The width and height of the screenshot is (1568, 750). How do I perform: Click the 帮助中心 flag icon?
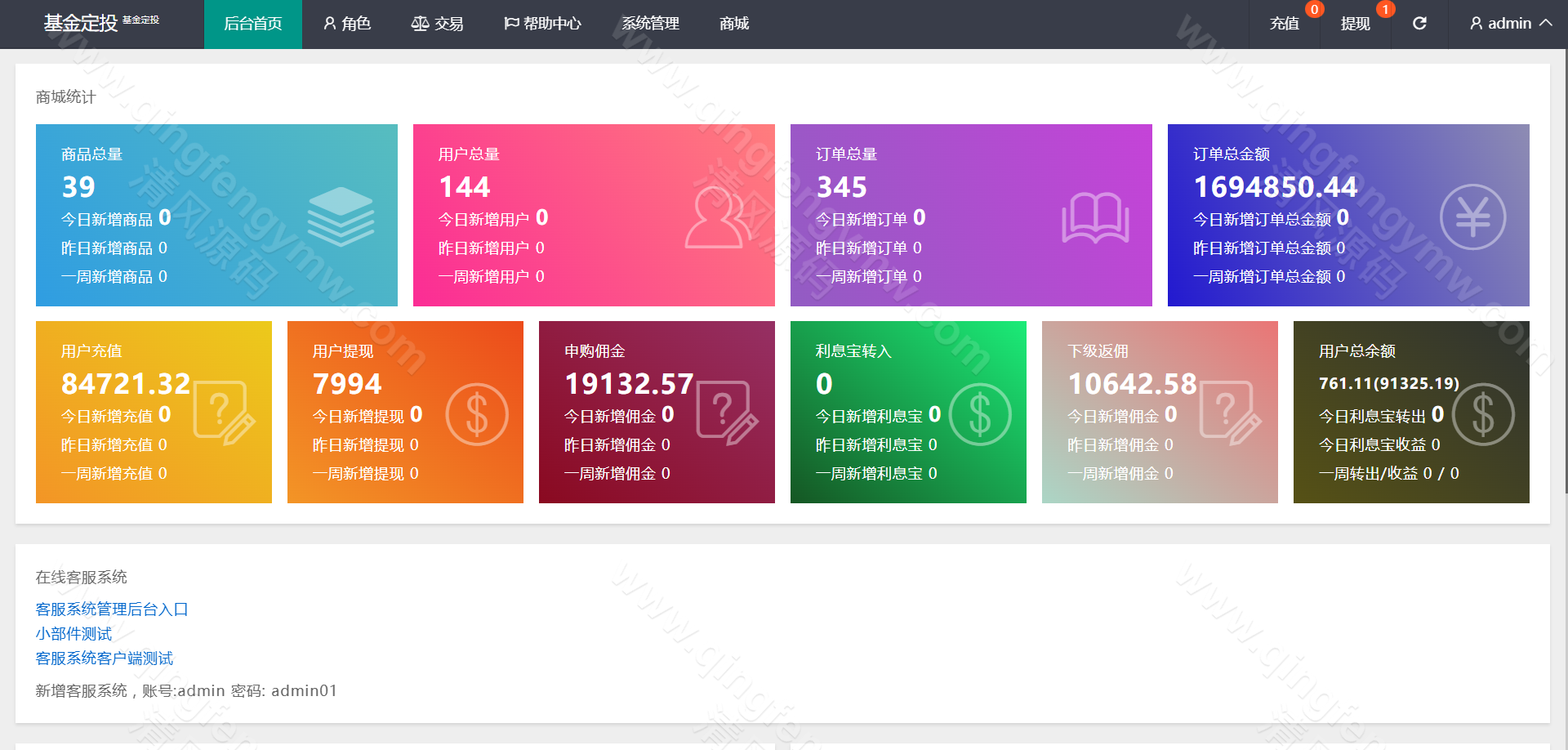tap(512, 24)
